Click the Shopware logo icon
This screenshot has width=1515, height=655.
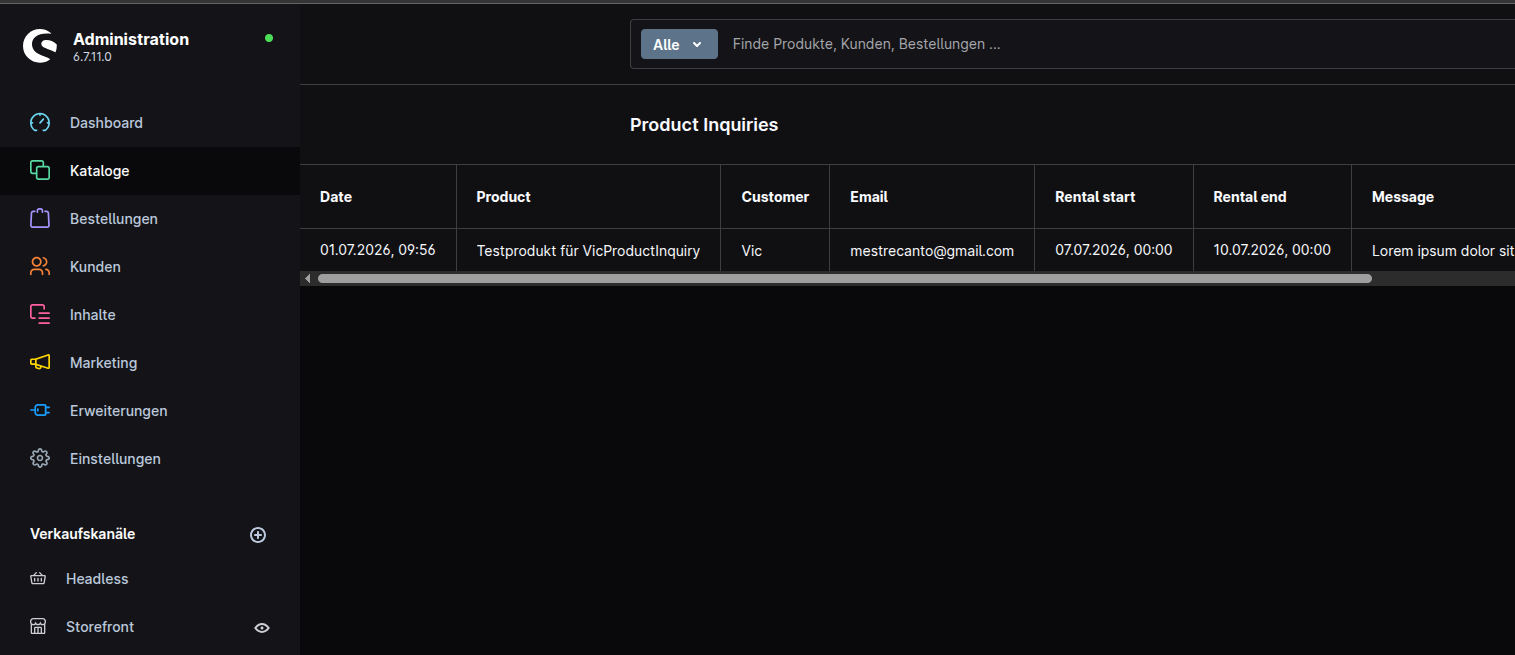[x=40, y=46]
